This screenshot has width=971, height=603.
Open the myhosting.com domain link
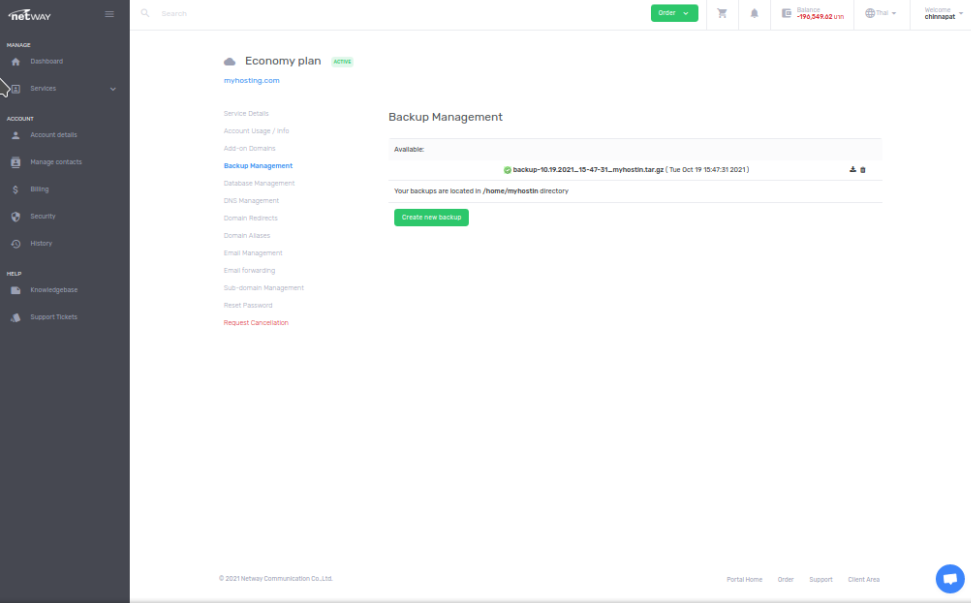pyautogui.click(x=251, y=80)
